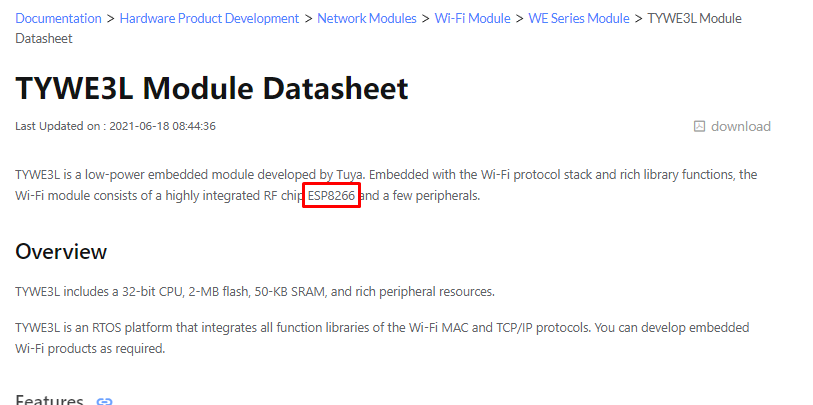Viewport: 813px width, 405px height.
Task: Click the link icon beside Features heading
Action: pyautogui.click(x=105, y=401)
